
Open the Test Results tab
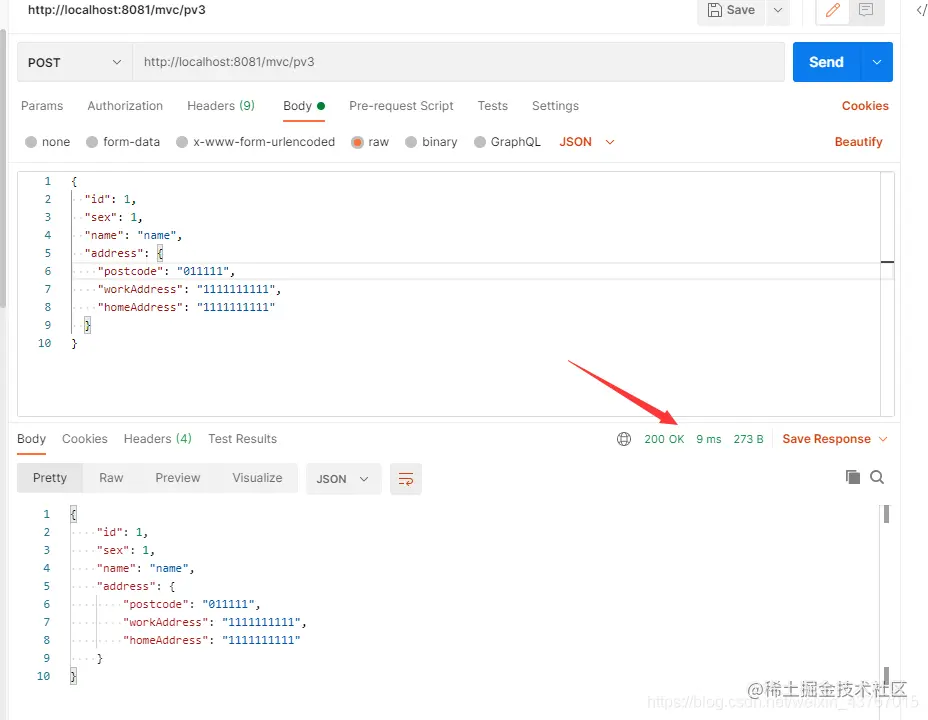[x=242, y=439]
